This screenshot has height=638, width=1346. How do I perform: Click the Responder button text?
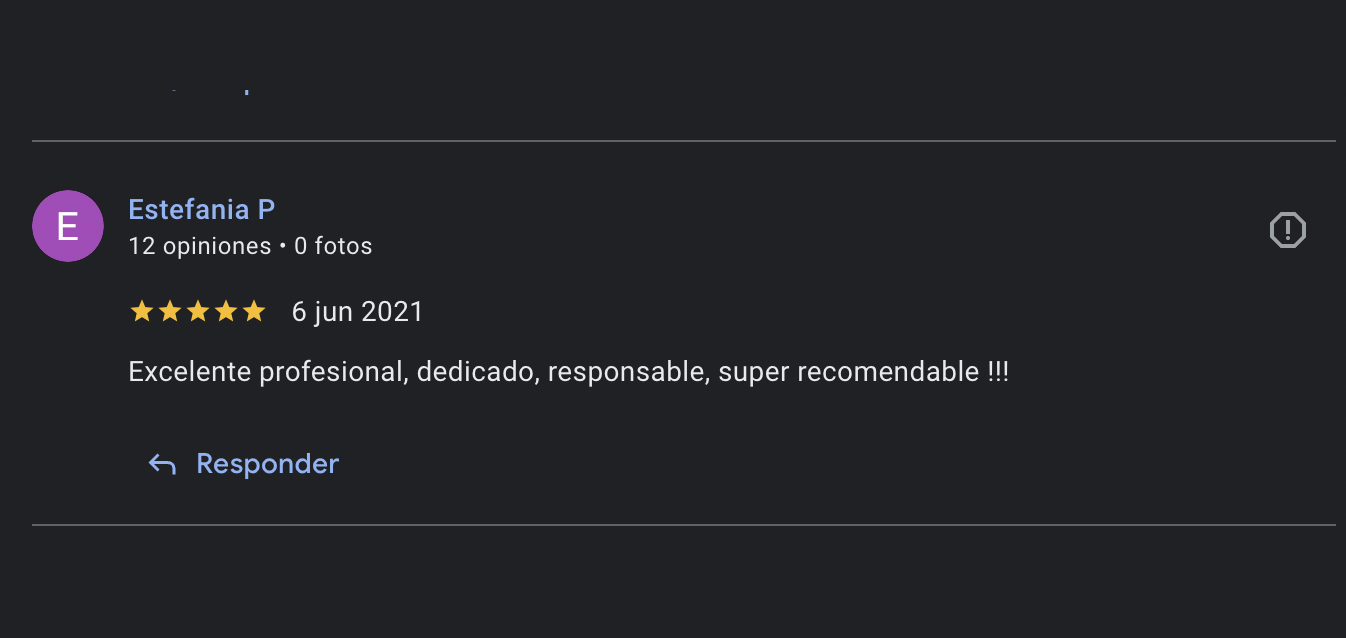tap(268, 464)
